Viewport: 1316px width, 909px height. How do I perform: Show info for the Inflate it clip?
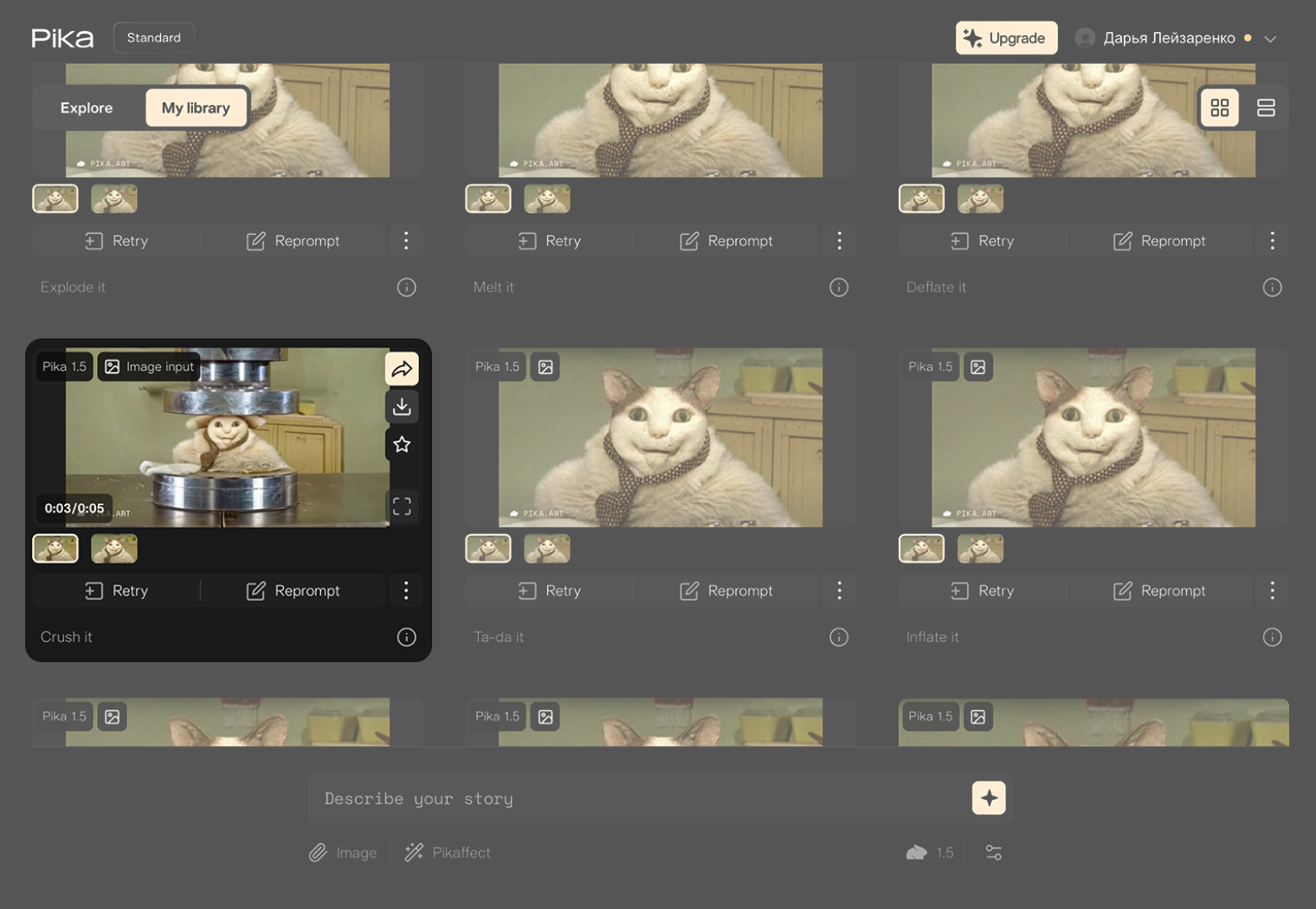tap(1272, 637)
